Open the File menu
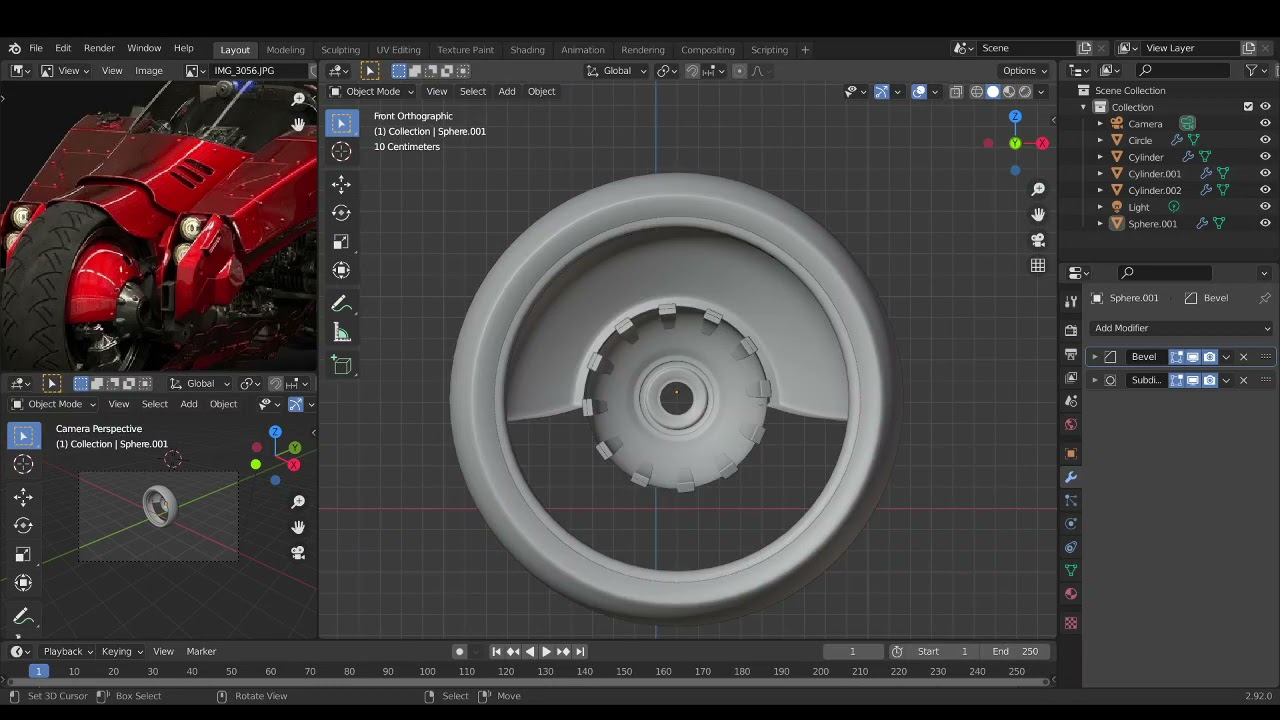This screenshot has height=720, width=1280. tap(35, 48)
